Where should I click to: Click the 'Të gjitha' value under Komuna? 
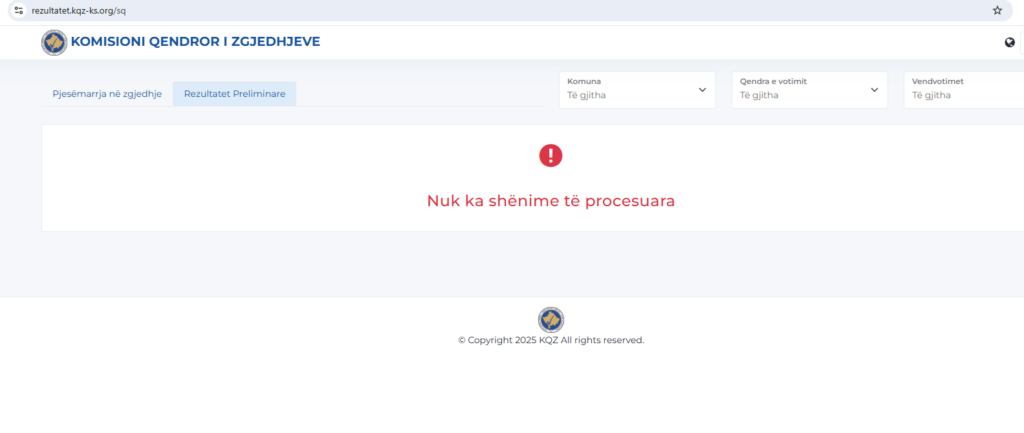[x=587, y=96]
